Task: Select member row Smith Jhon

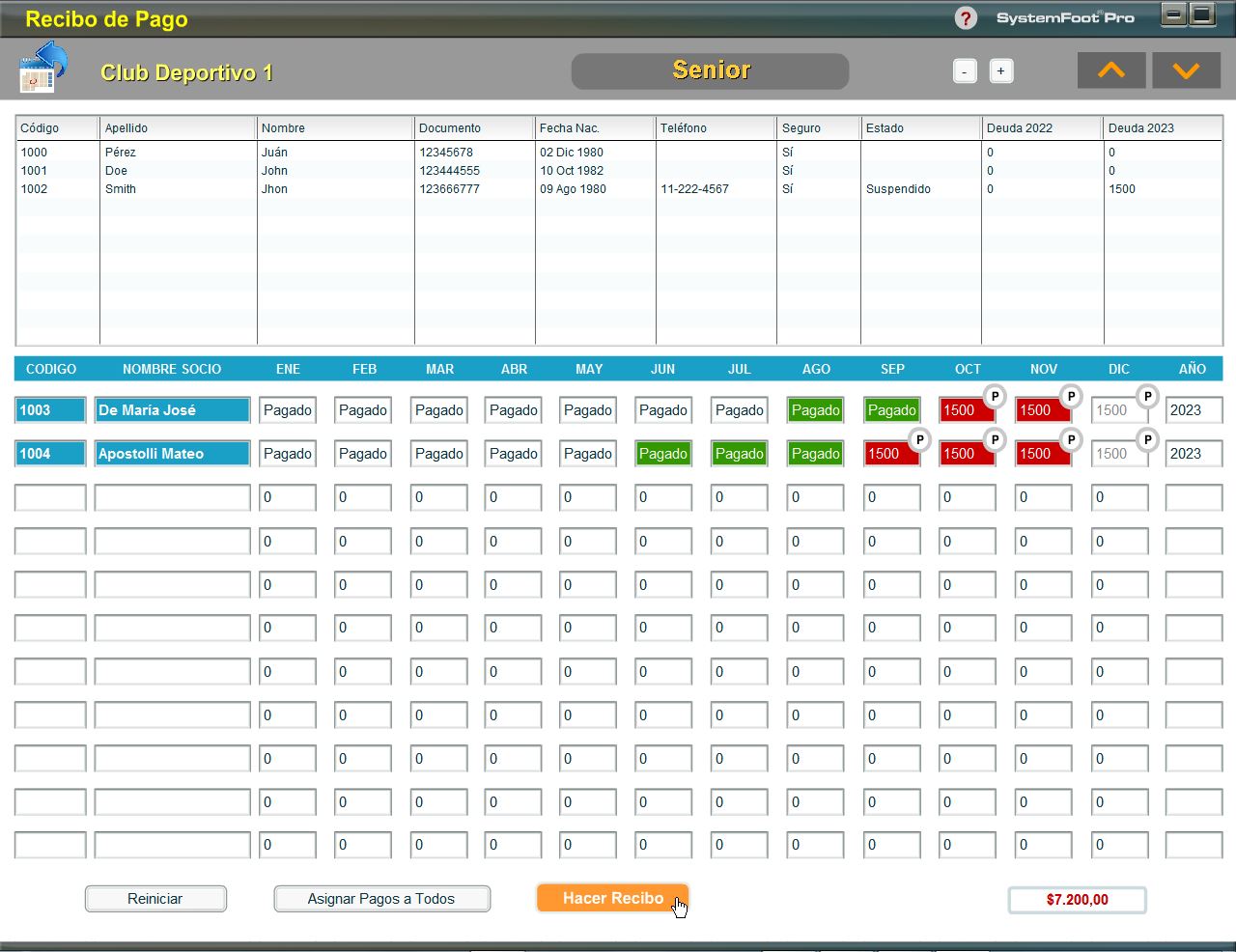Action: coord(619,189)
